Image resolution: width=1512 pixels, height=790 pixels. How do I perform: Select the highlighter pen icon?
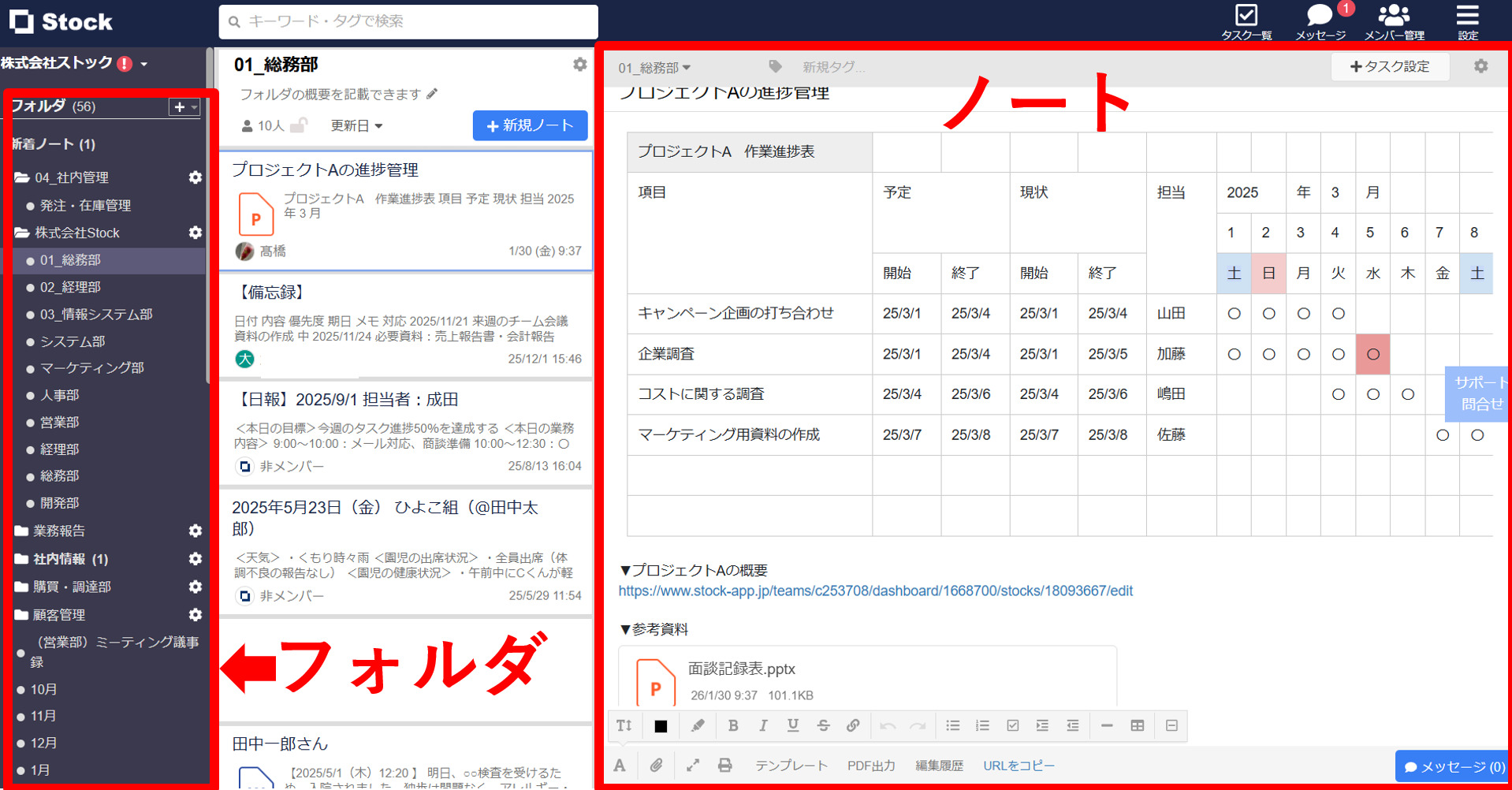(698, 725)
